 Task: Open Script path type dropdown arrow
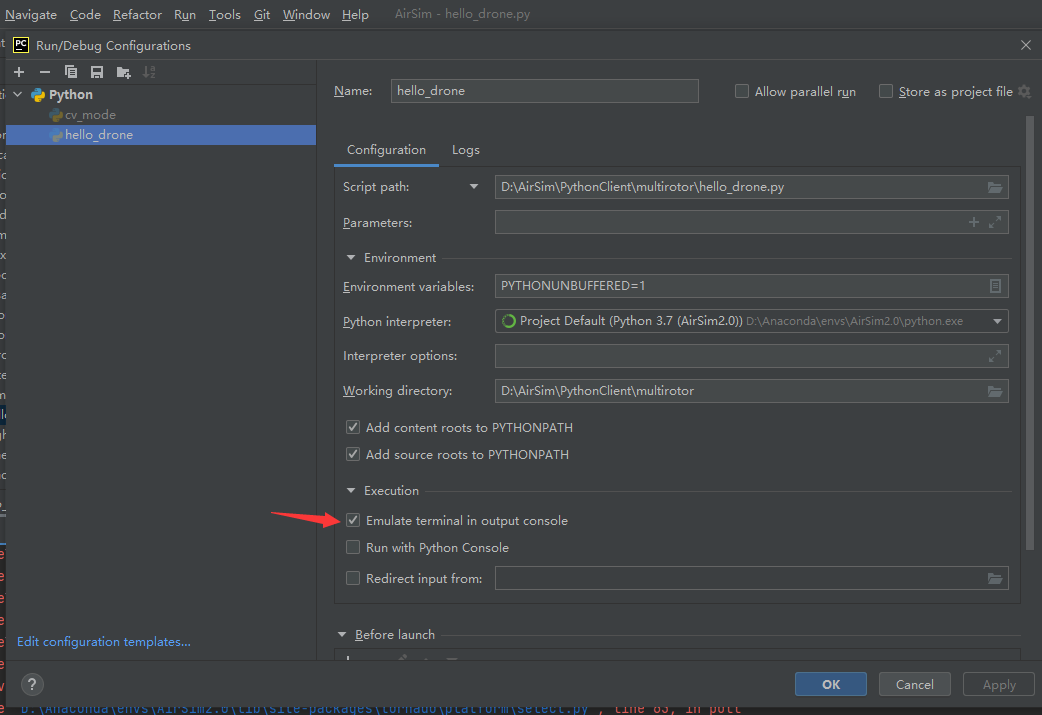(x=474, y=187)
